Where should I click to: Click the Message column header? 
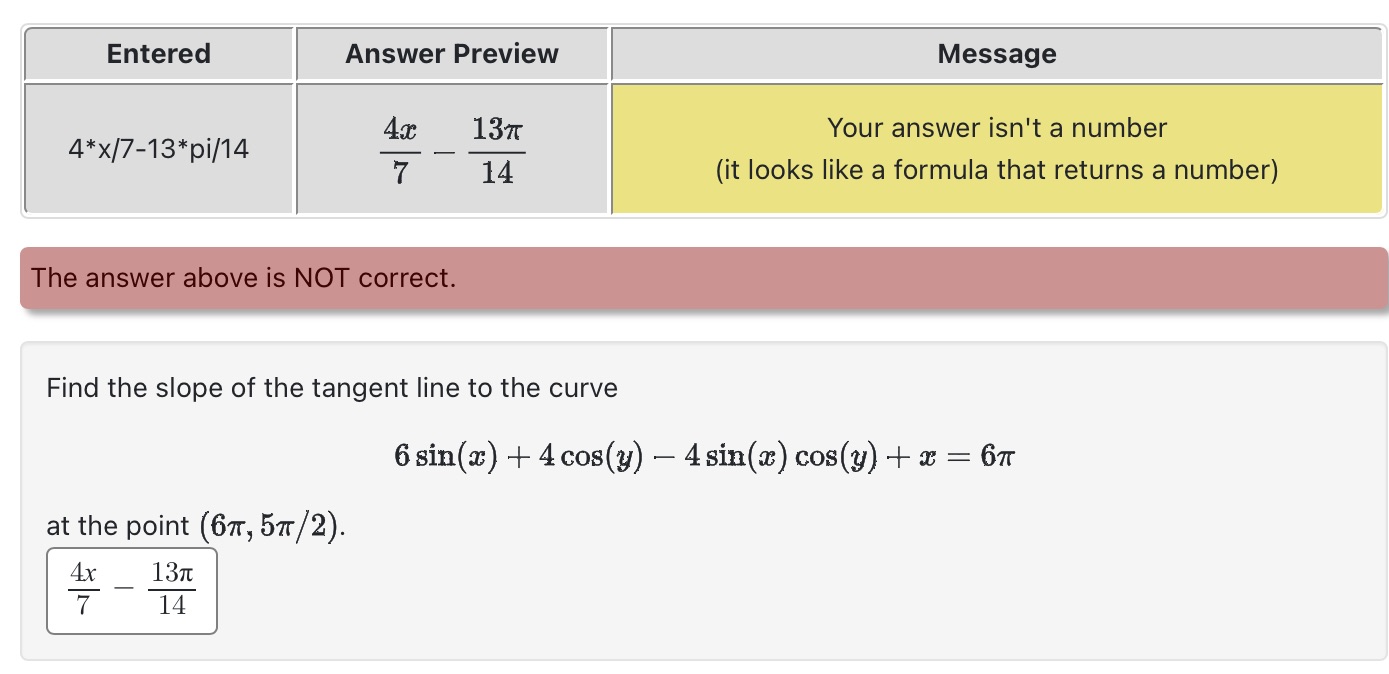pos(995,54)
